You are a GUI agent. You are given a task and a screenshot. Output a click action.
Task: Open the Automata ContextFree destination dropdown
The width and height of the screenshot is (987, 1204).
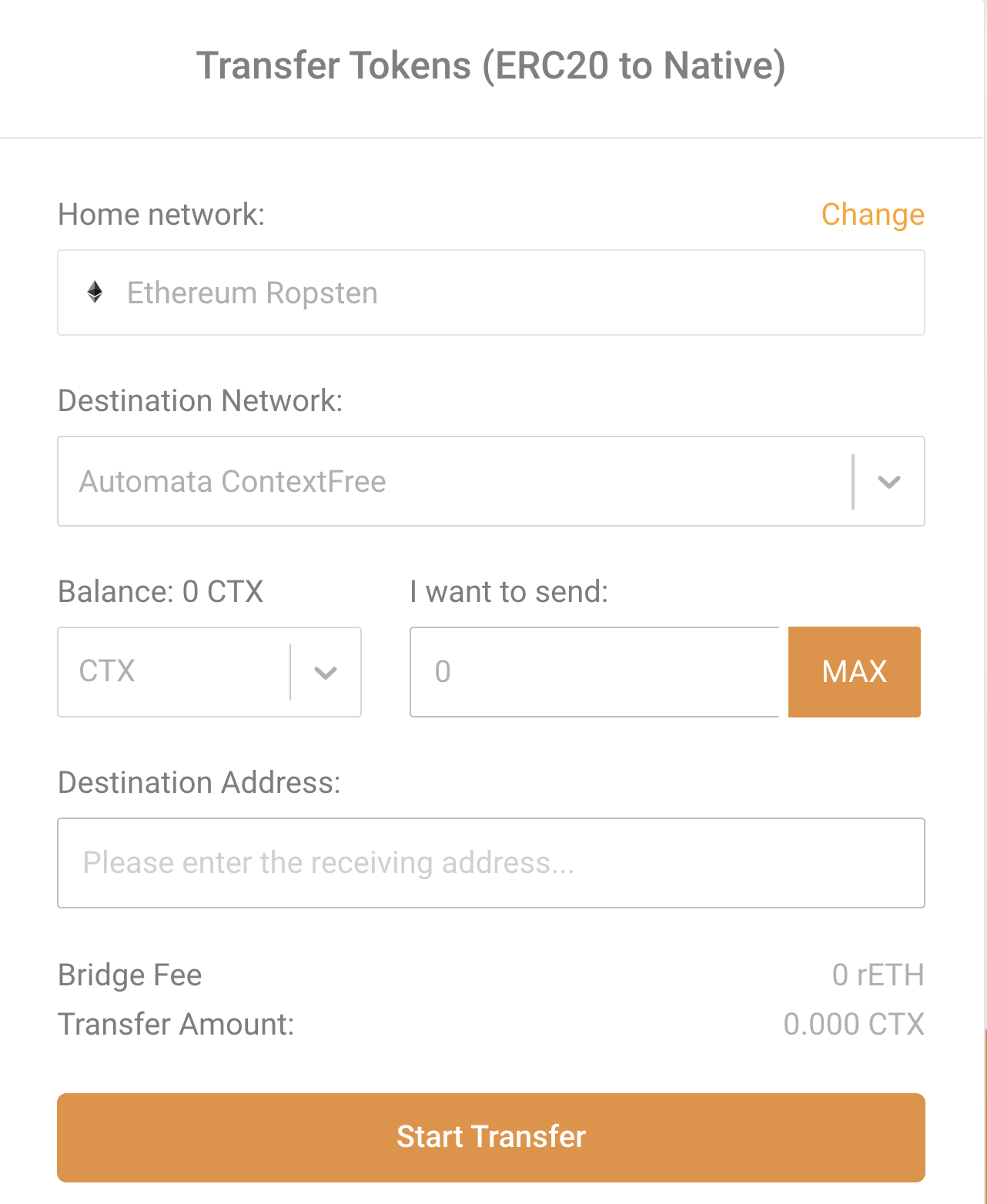click(491, 481)
